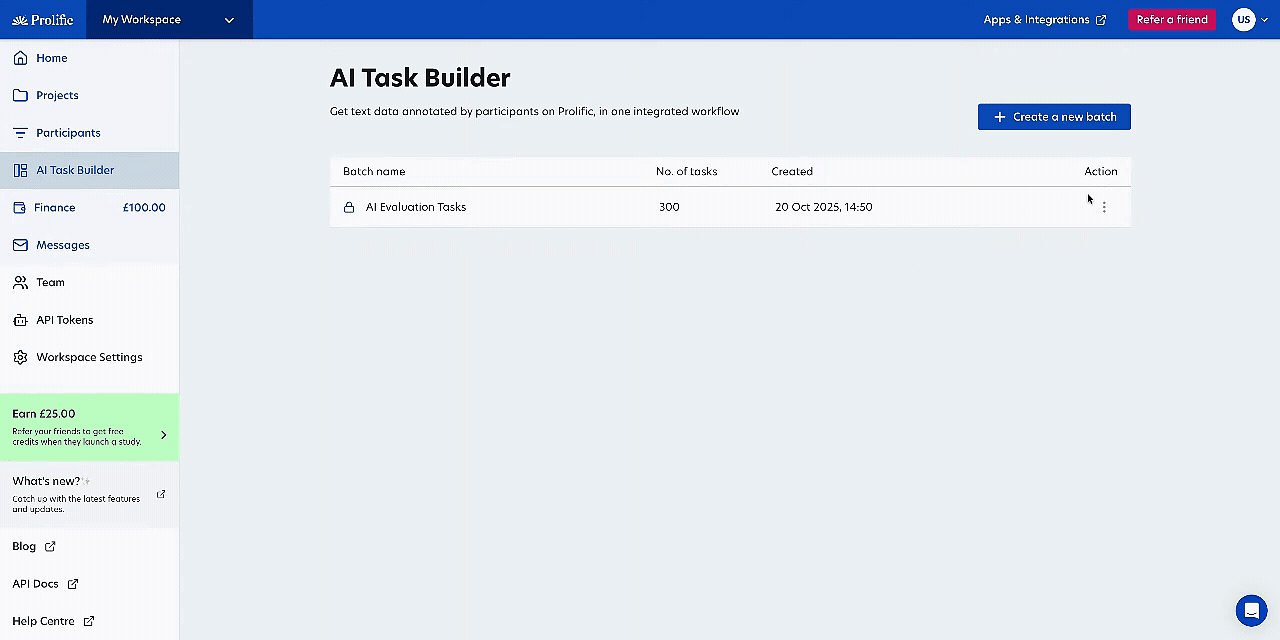Expand the Earn £25.00 referral banner arrow
This screenshot has width=1280, height=640.
pos(163,435)
